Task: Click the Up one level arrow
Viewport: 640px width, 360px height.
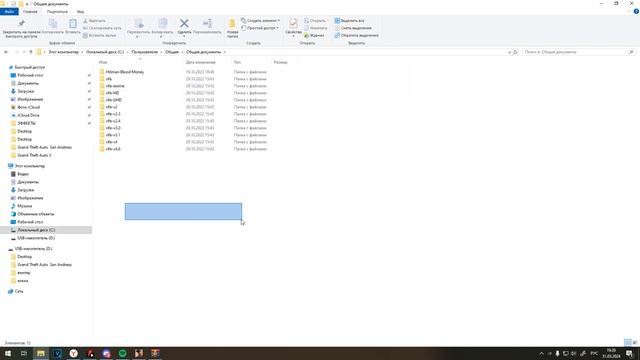Action: point(31,52)
